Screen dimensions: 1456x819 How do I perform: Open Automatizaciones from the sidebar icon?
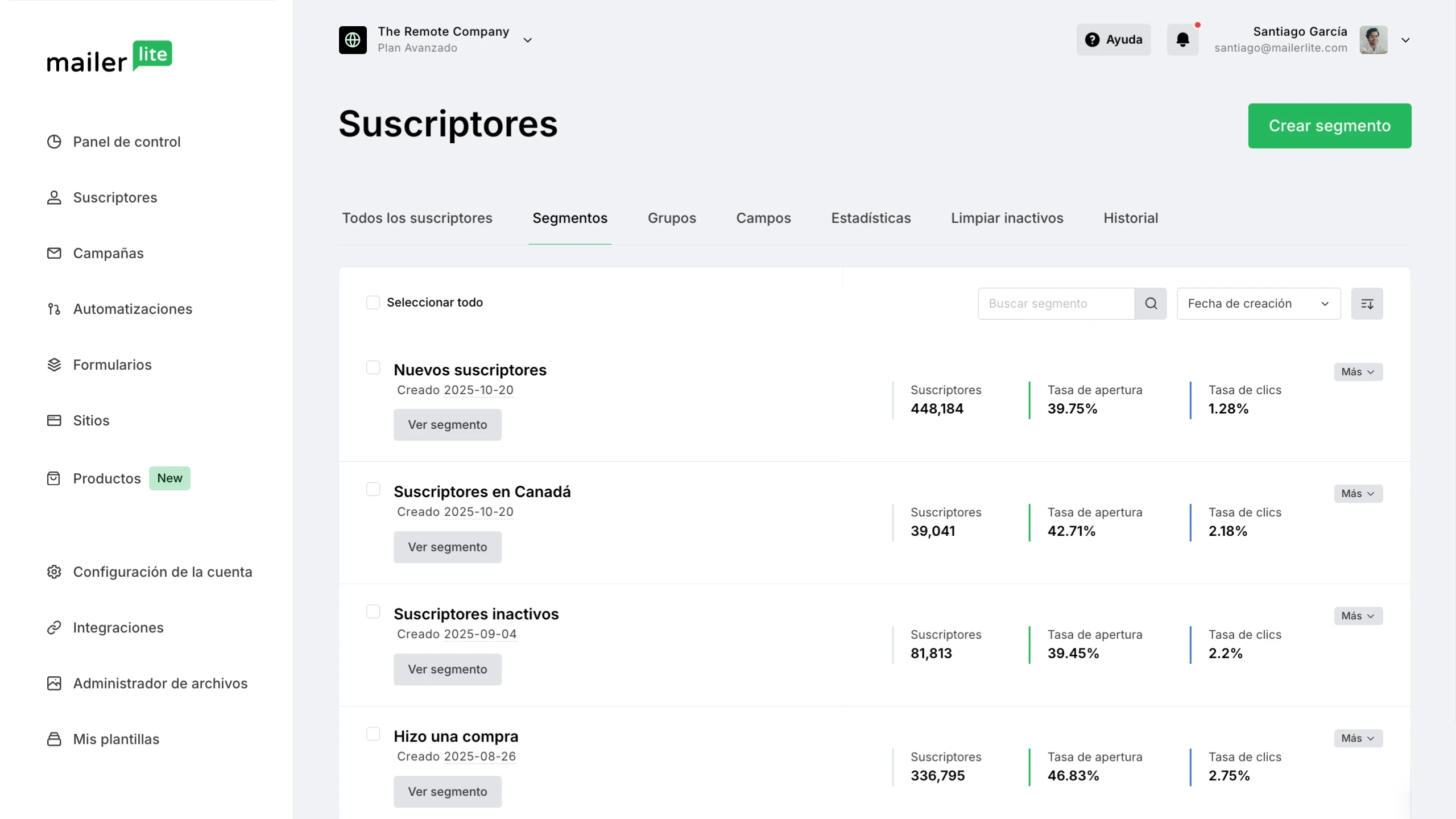point(54,309)
